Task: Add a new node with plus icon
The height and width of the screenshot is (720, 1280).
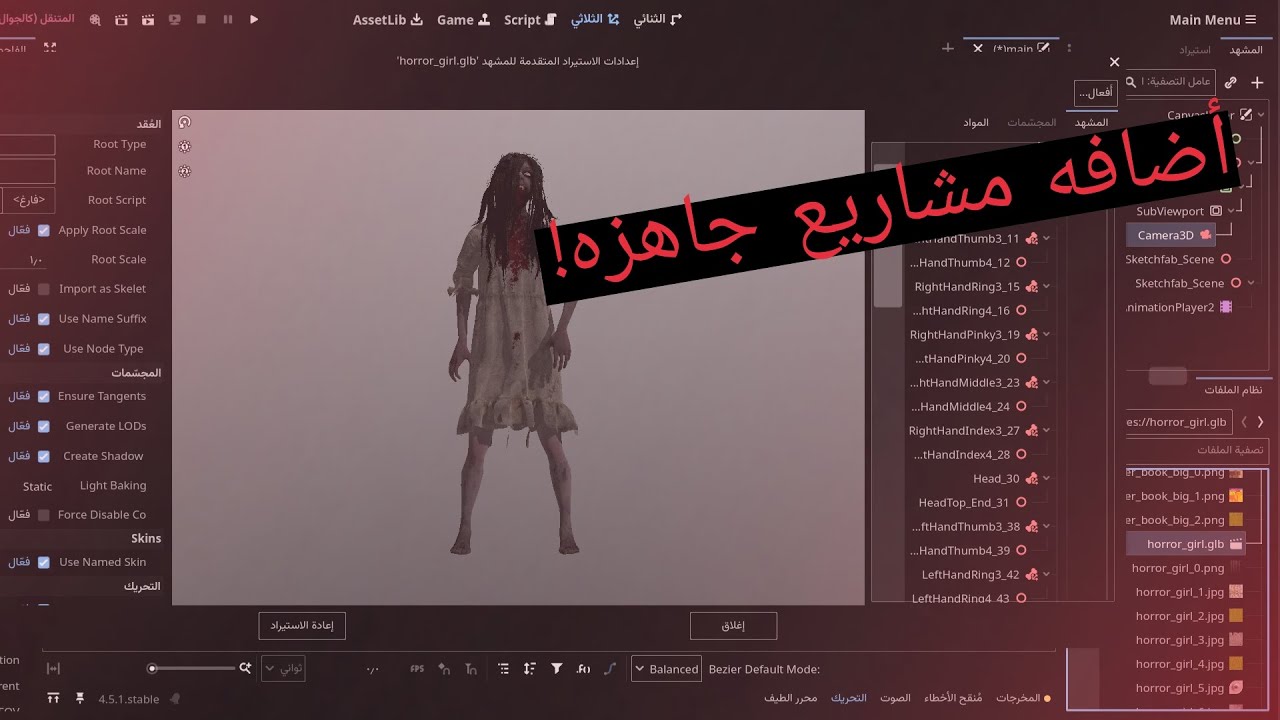Action: 1257,82
